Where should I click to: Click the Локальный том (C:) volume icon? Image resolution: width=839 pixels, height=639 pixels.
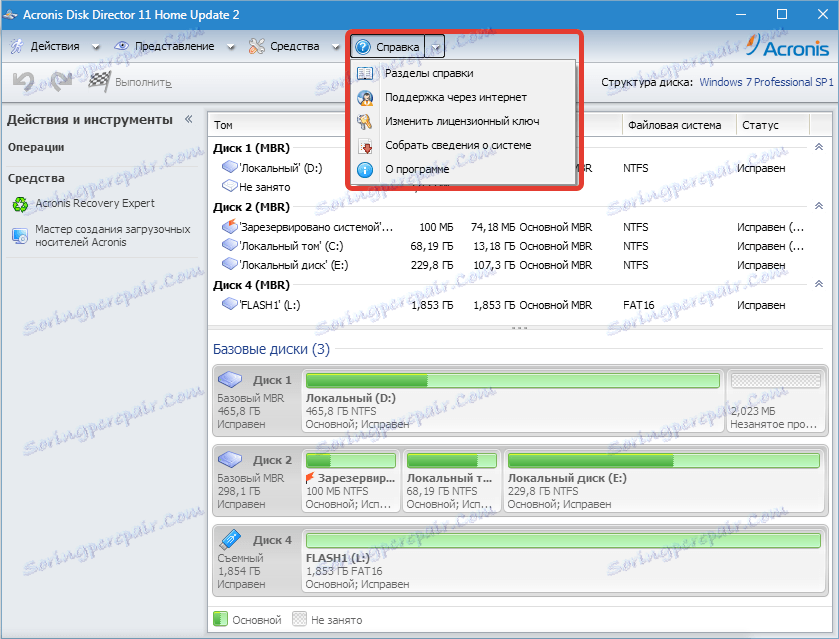pyautogui.click(x=230, y=245)
